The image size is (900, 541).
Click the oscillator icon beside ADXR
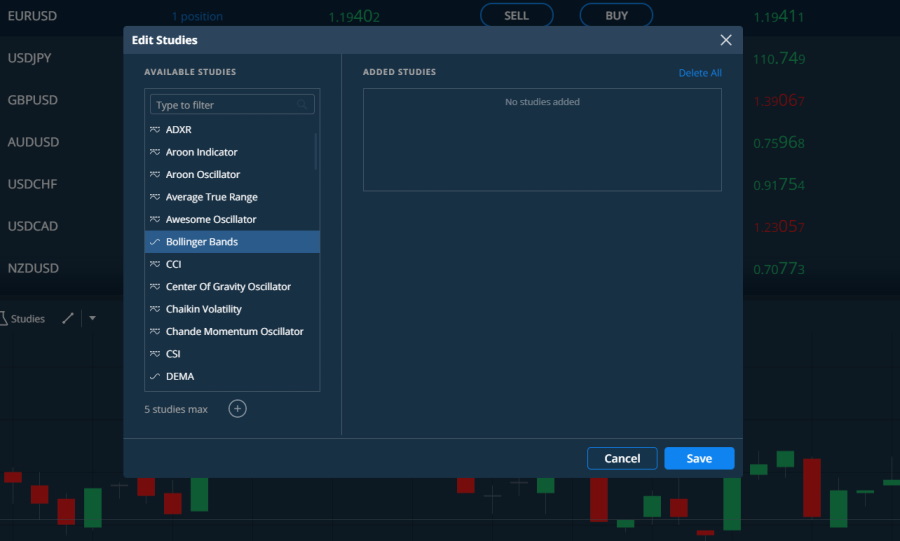pos(154,130)
